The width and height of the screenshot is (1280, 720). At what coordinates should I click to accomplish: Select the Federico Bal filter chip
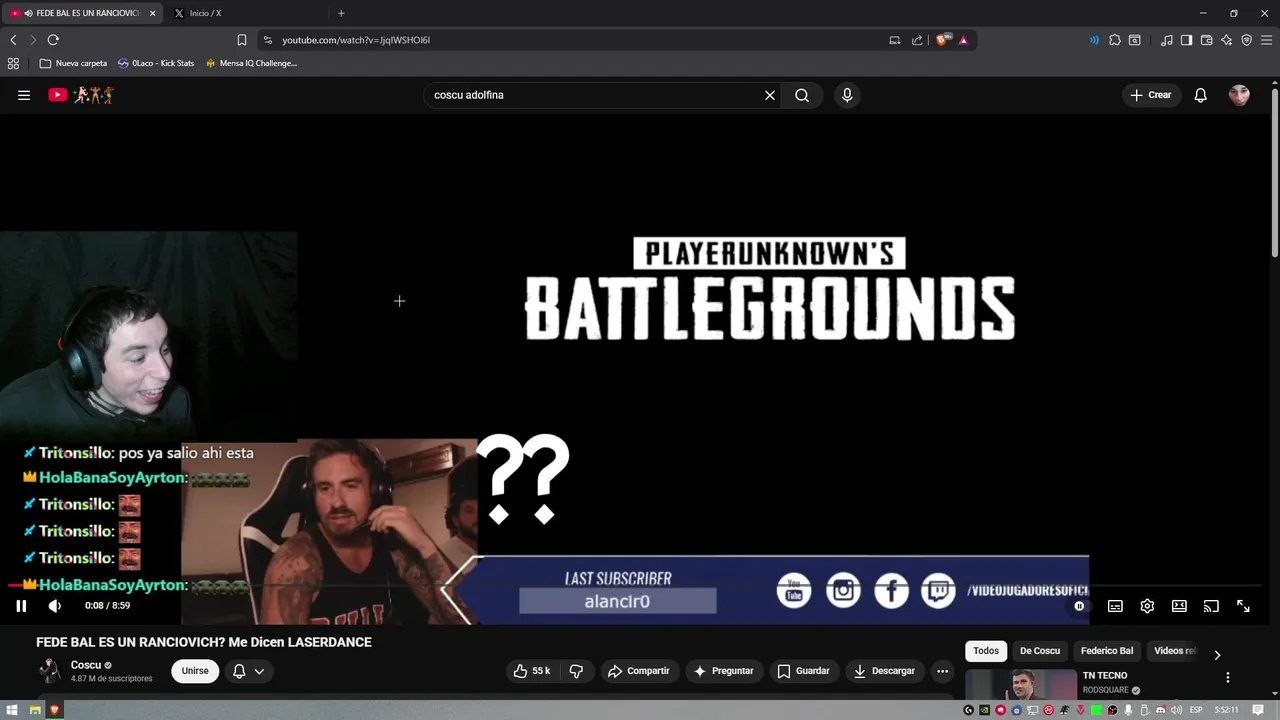1107,651
